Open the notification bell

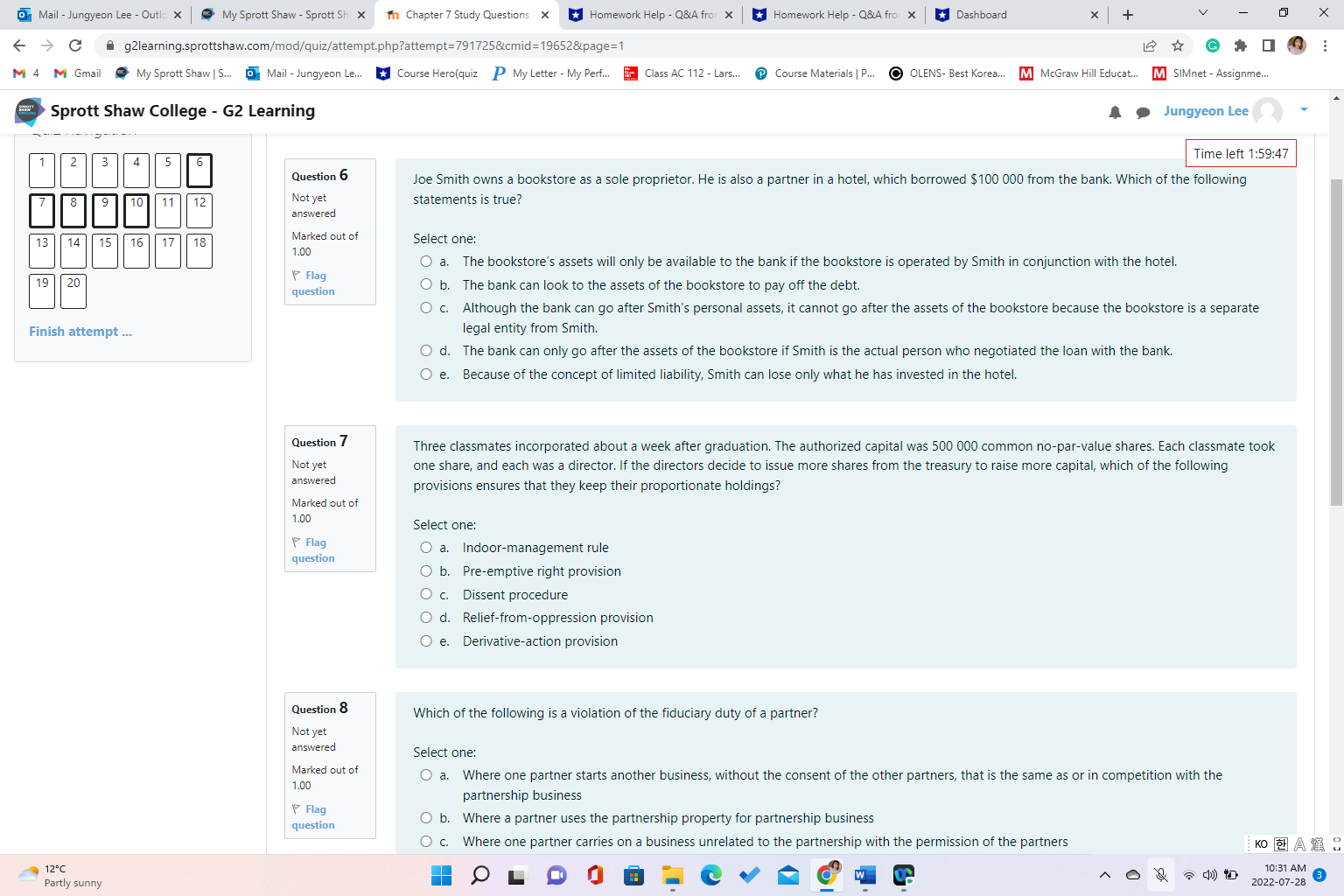[1115, 111]
